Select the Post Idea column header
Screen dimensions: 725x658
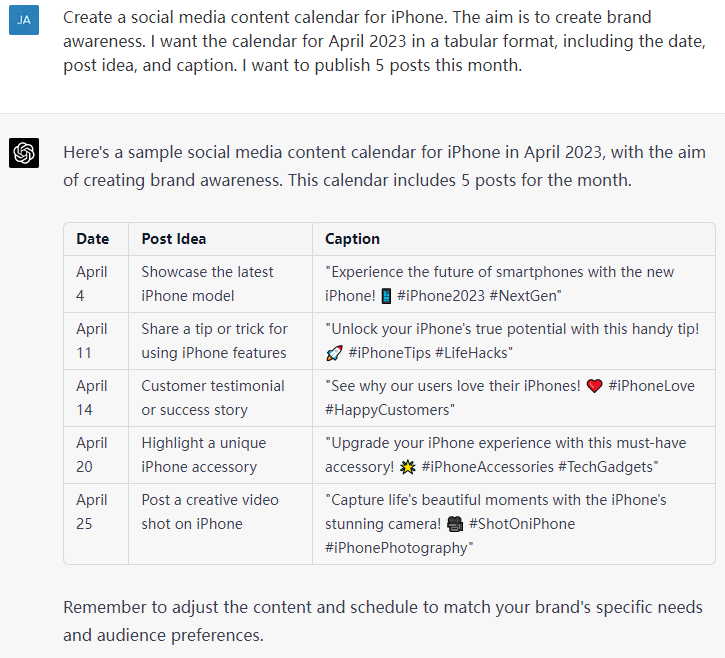tap(174, 239)
